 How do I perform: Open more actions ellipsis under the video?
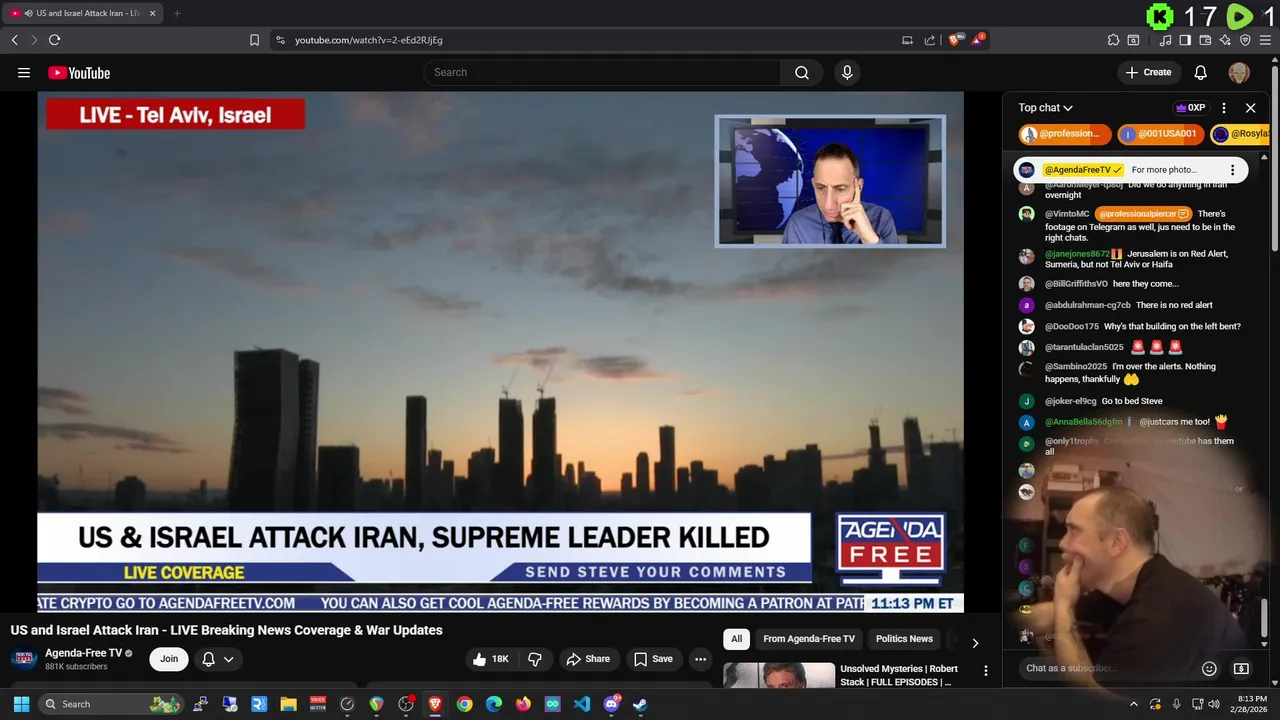(700, 659)
